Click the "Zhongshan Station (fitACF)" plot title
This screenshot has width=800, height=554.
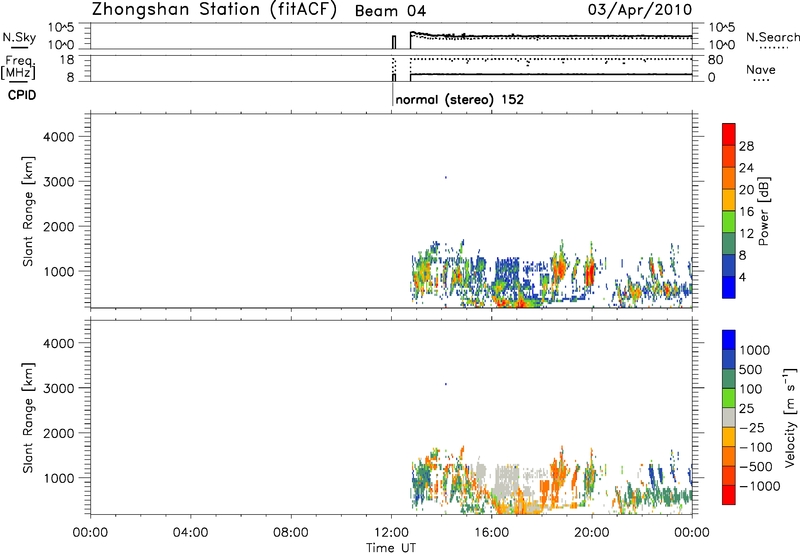coord(214,10)
